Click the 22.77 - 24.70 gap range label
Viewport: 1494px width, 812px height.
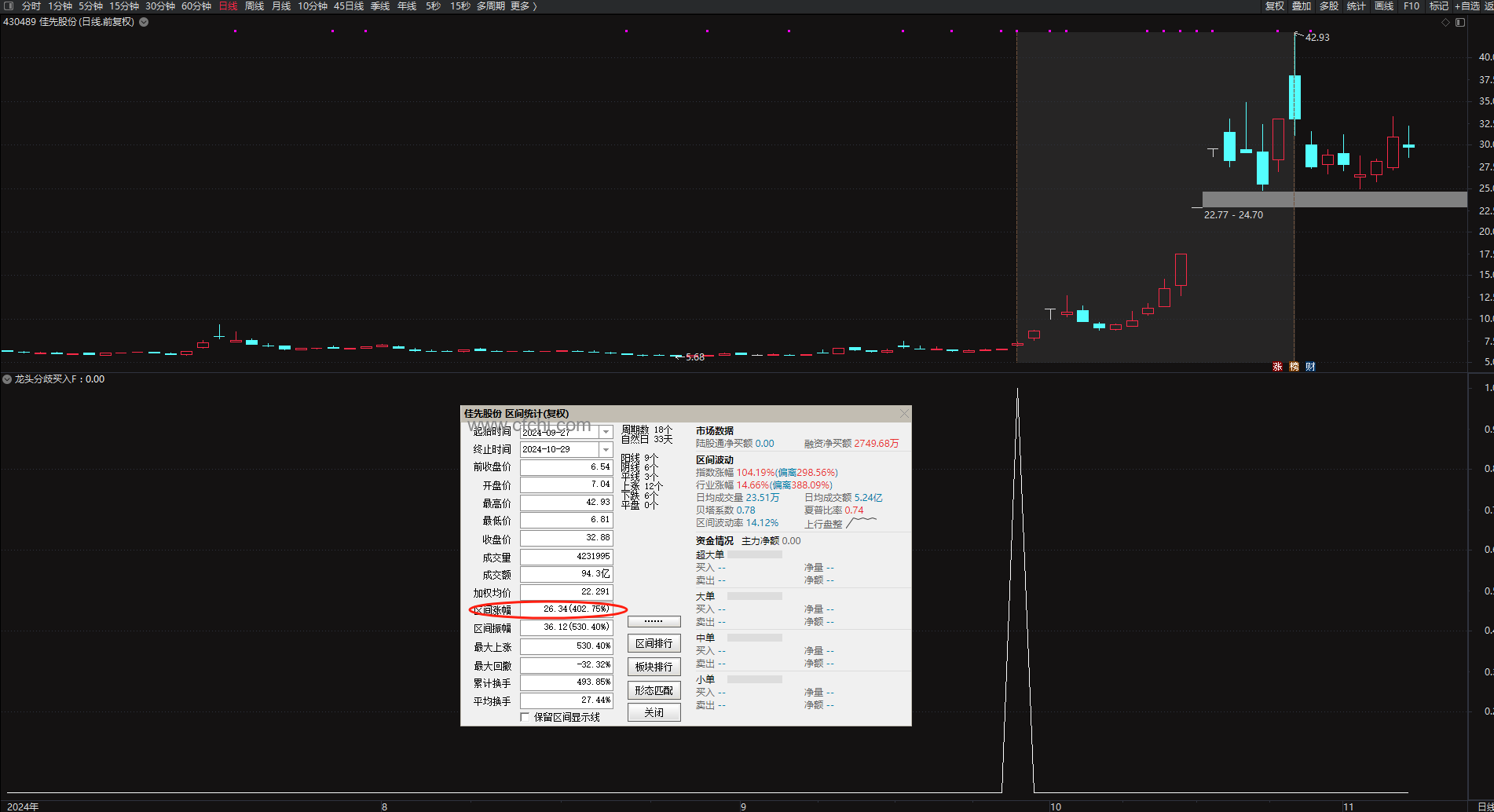tap(1233, 214)
